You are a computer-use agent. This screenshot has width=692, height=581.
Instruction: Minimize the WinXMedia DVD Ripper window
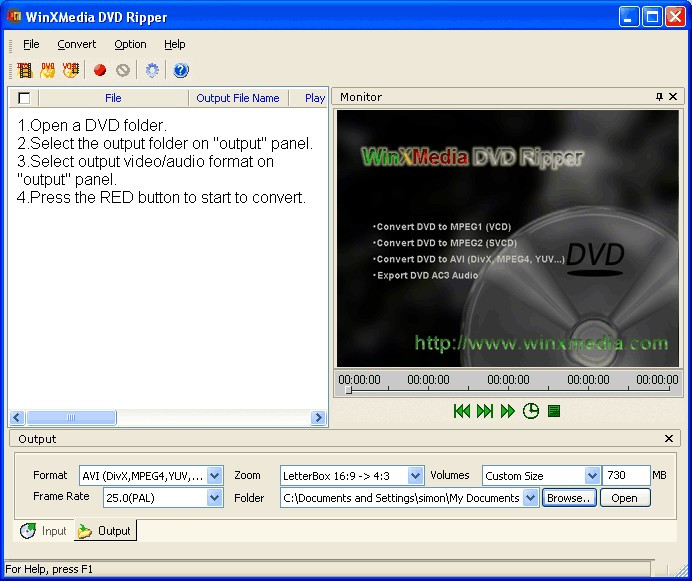click(x=629, y=17)
